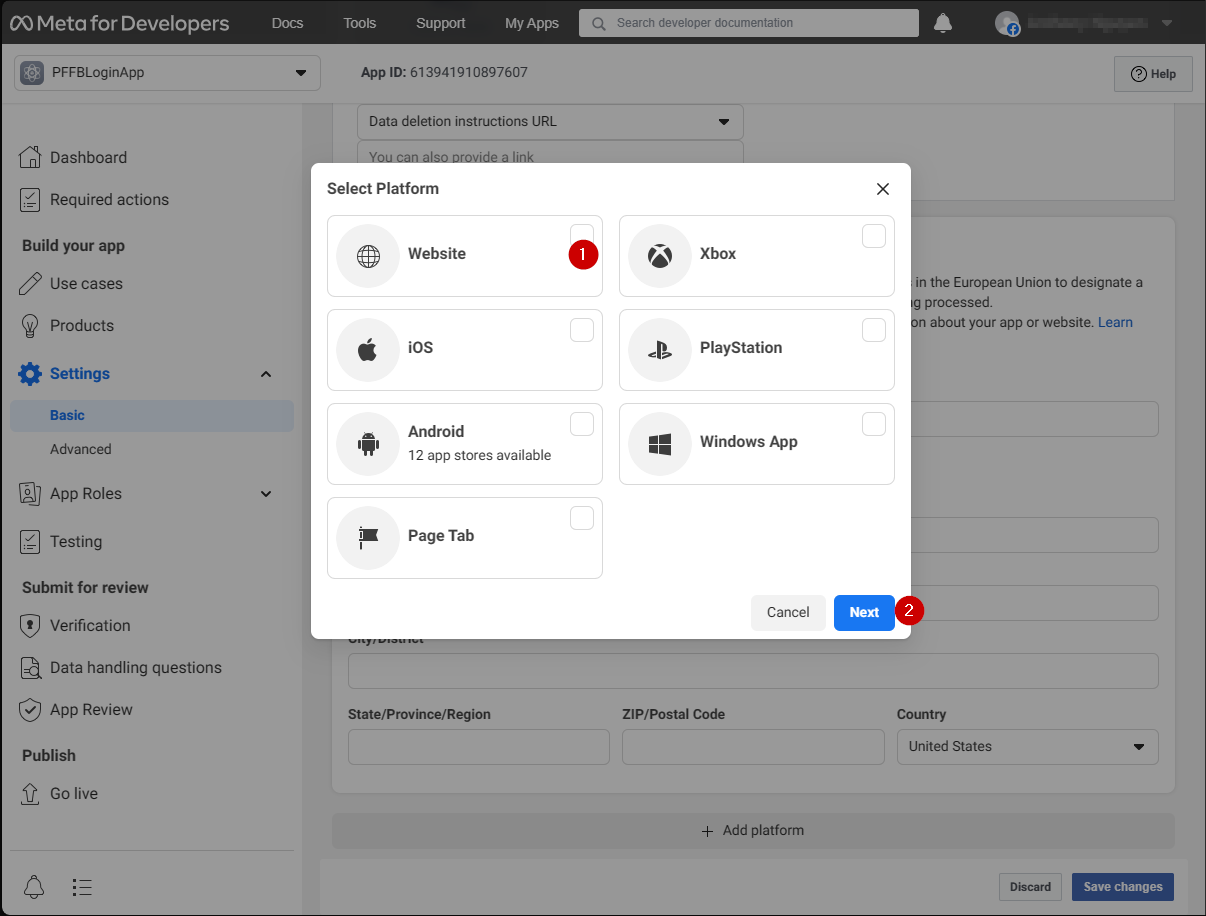The image size is (1206, 916).
Task: Click the Android platform icon
Action: pos(367,443)
